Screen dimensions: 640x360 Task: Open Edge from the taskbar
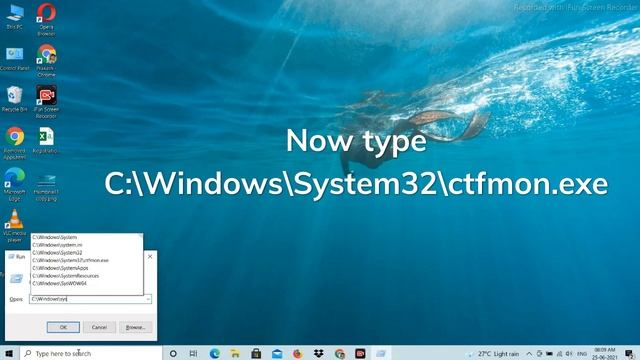(x=215, y=353)
